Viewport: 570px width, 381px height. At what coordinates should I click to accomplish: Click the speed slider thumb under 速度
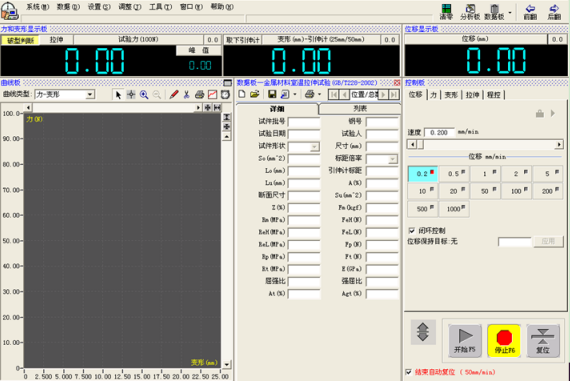420,145
